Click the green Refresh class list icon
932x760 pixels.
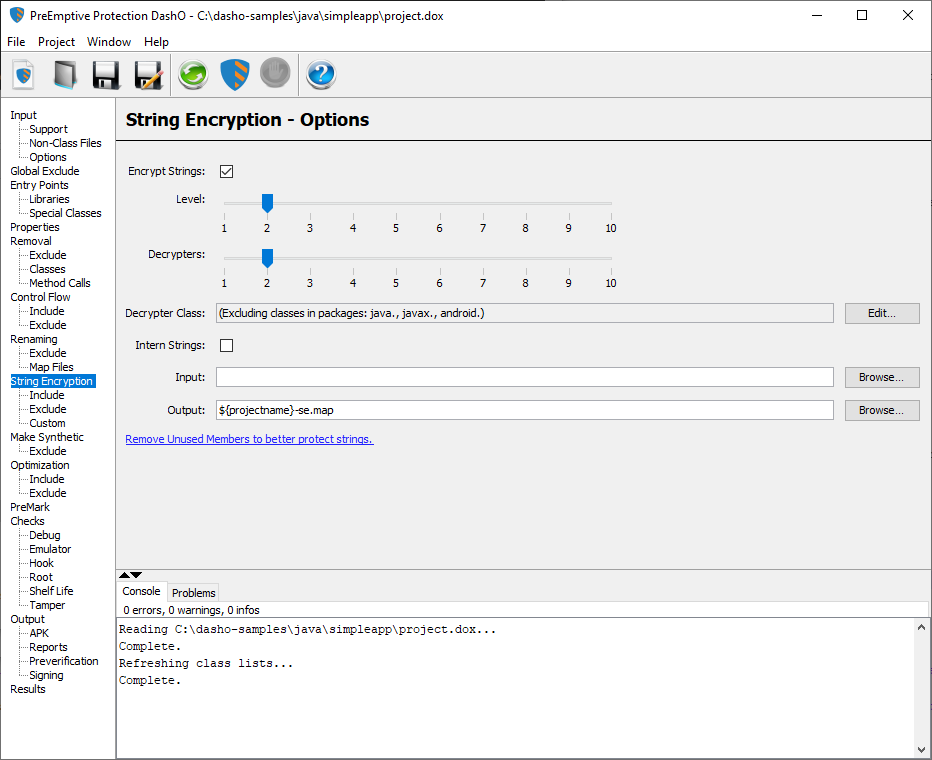pos(193,75)
